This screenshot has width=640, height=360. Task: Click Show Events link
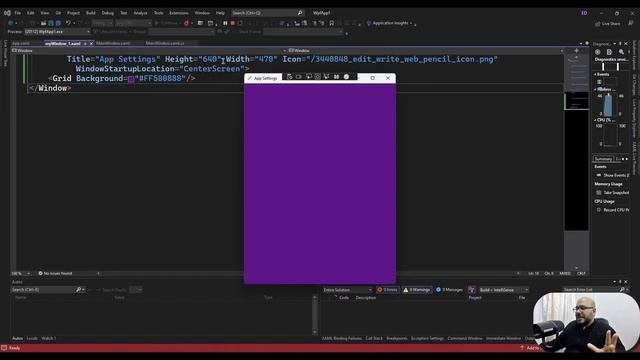pyautogui.click(x=616, y=175)
